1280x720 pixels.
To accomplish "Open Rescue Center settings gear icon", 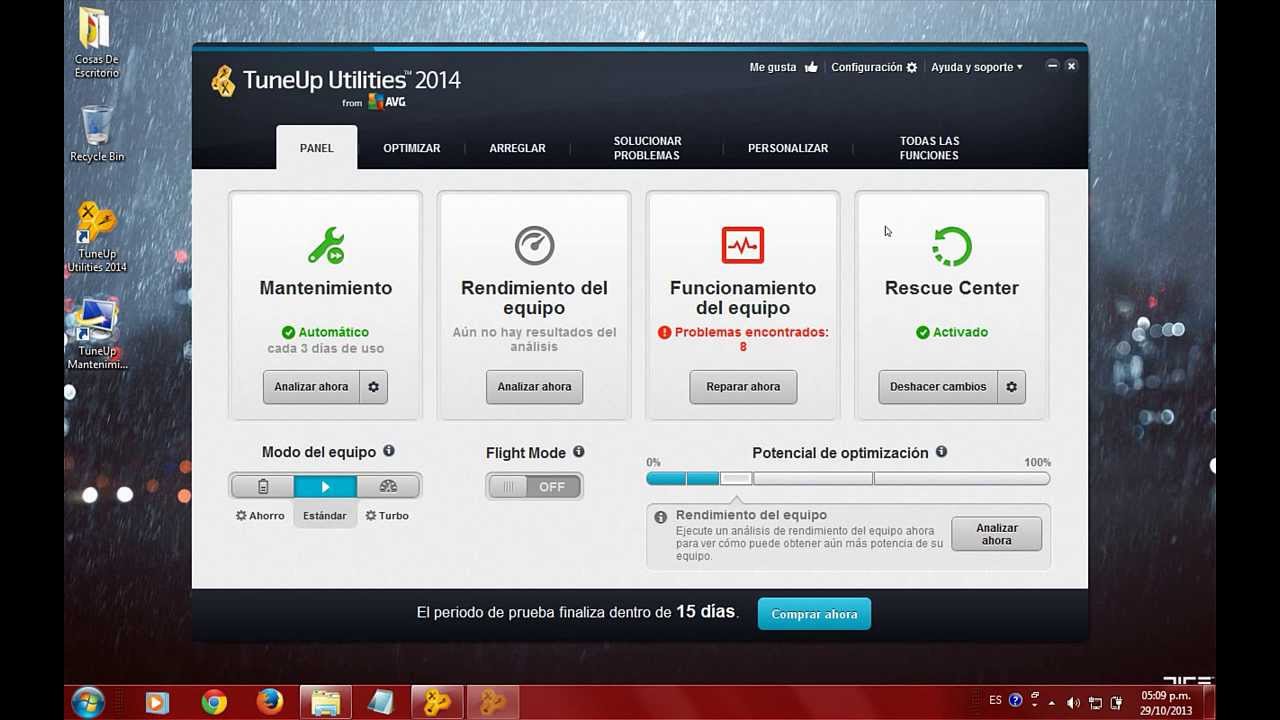I will point(1011,387).
